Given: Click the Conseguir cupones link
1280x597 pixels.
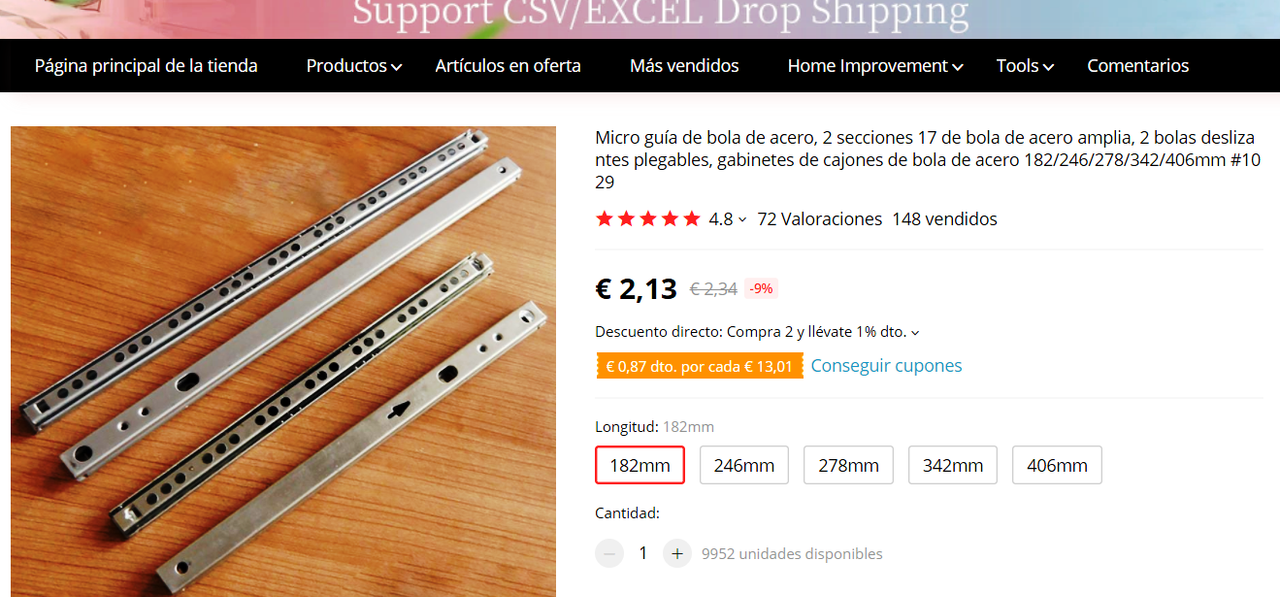Looking at the screenshot, I should coord(886,366).
